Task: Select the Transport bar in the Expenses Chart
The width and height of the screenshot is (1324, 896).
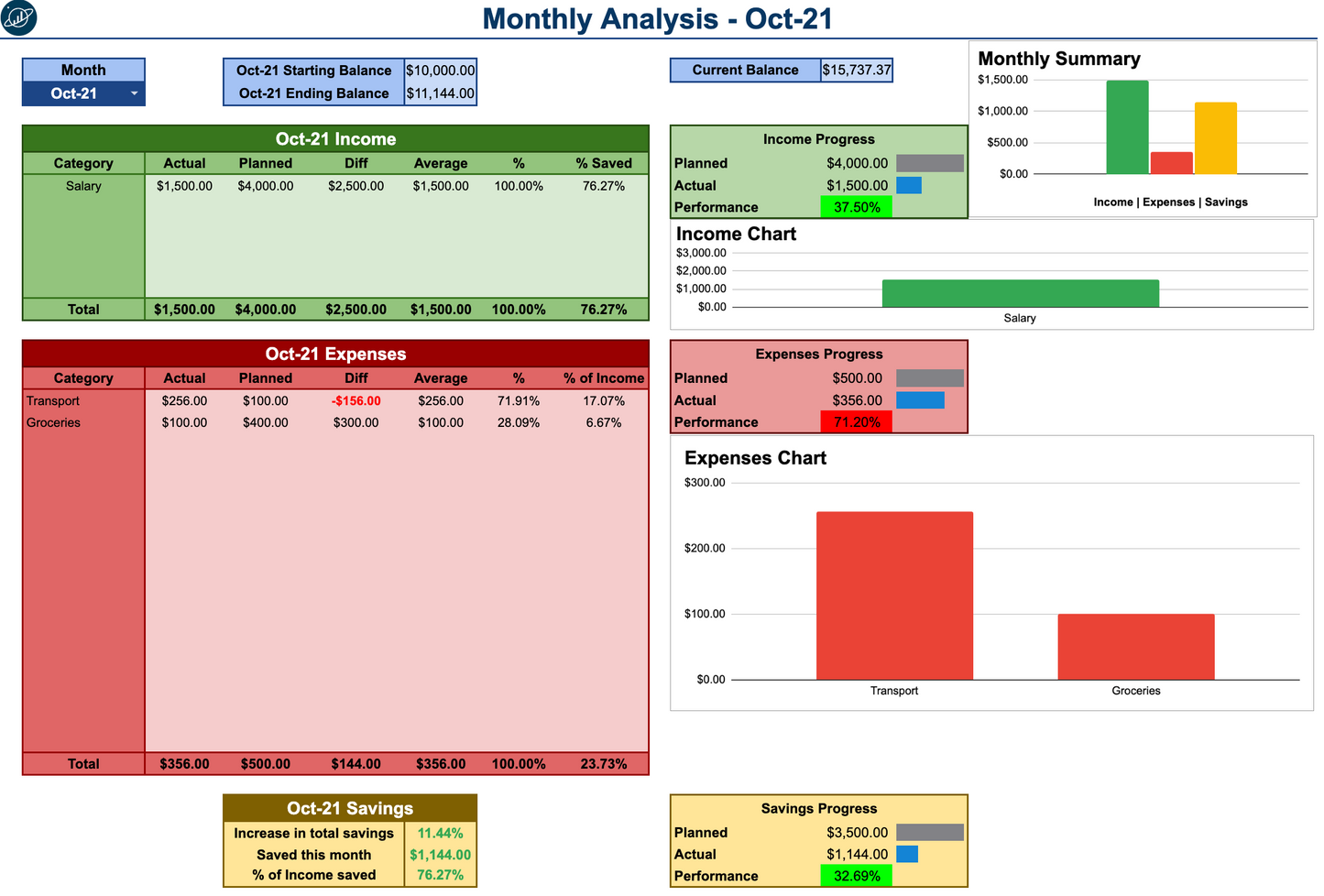Action: 893,596
